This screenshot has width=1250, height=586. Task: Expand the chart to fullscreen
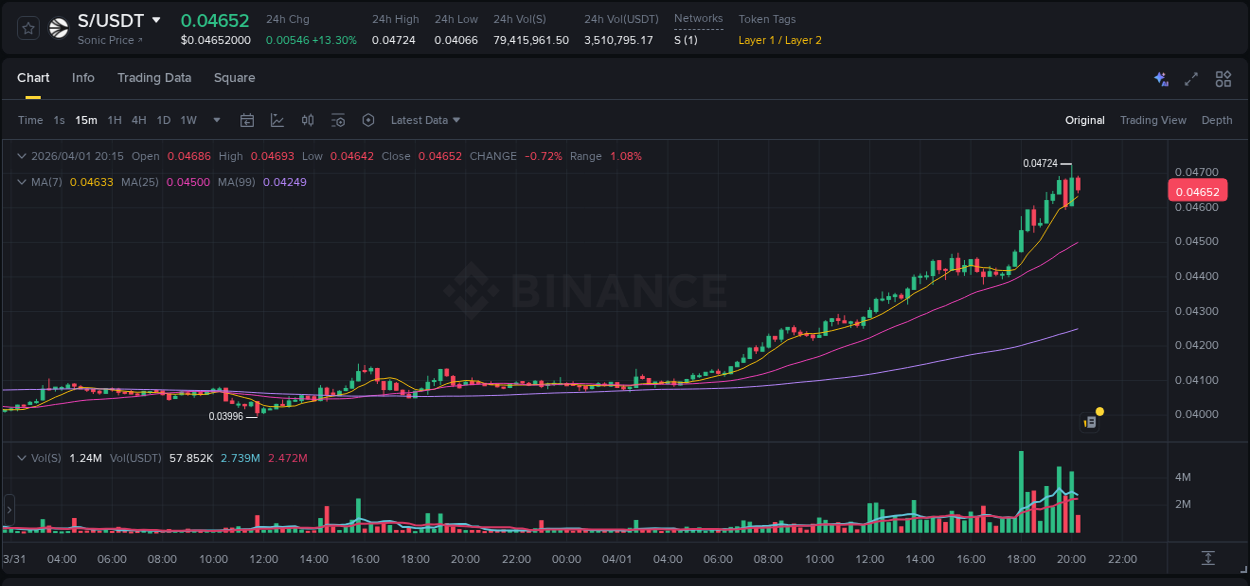coord(1191,77)
